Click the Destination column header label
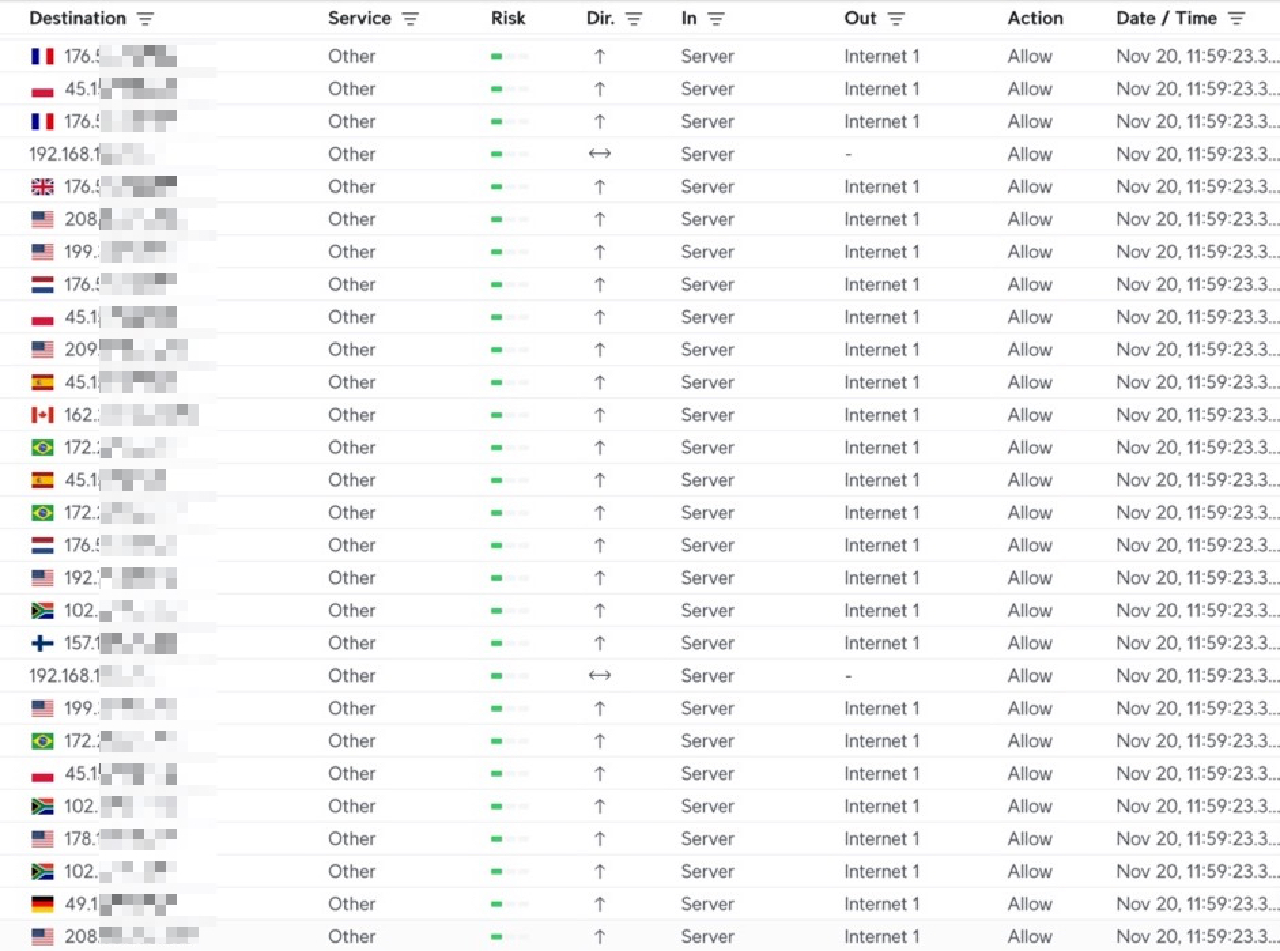 pyautogui.click(x=77, y=19)
